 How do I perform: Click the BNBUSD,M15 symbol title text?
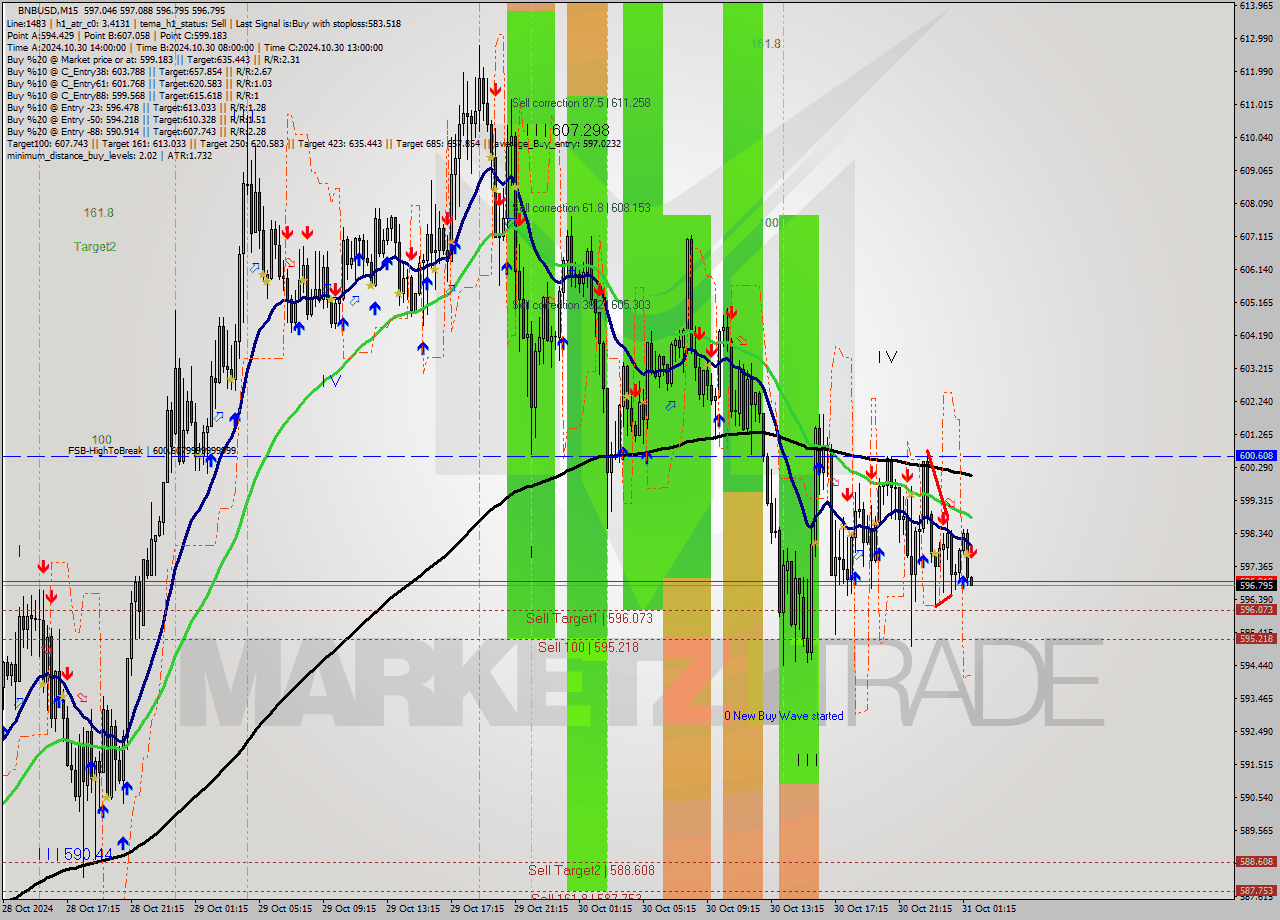tap(50, 10)
